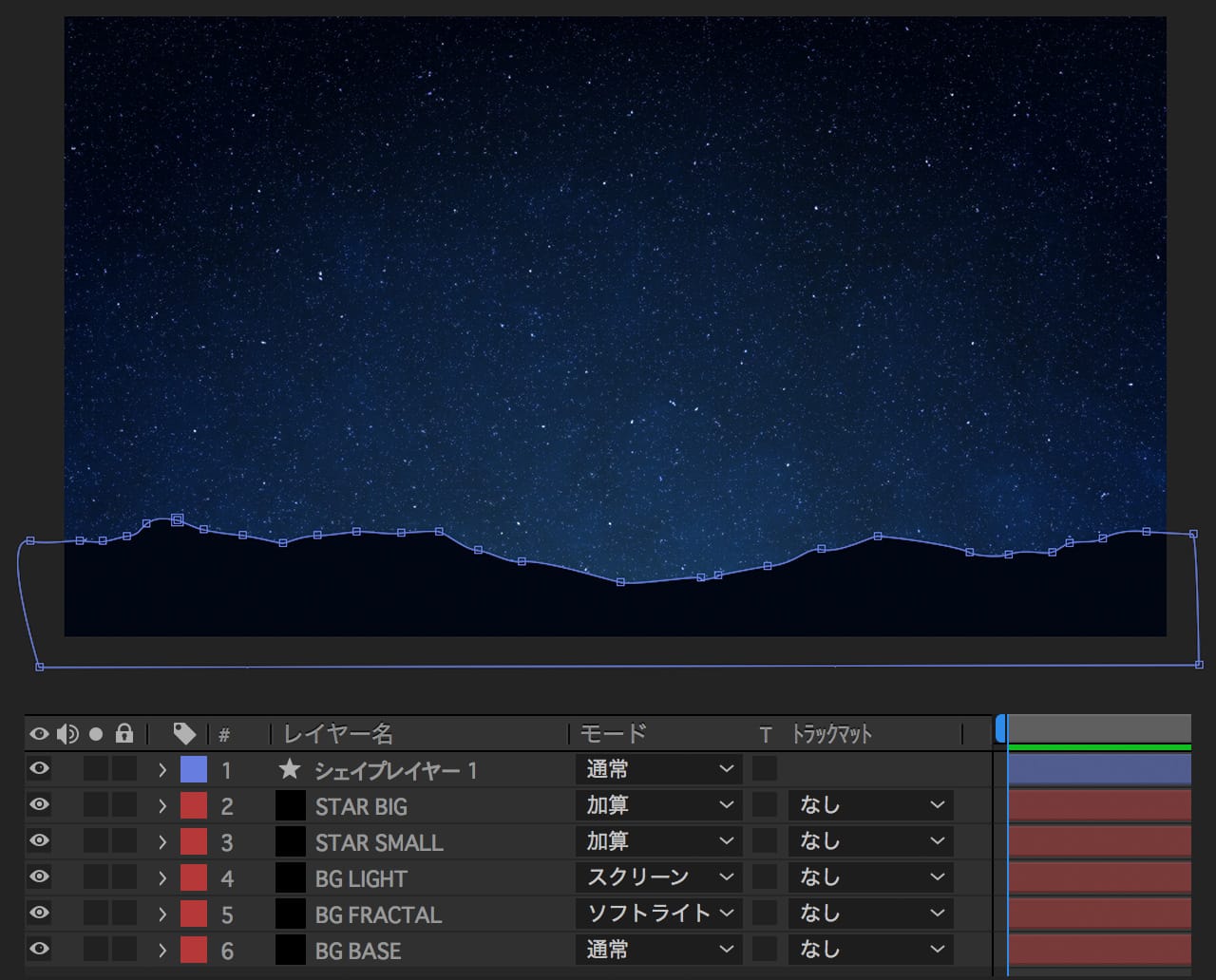Click the blue current time indicator handle
The height and width of the screenshot is (980, 1216).
click(1000, 729)
